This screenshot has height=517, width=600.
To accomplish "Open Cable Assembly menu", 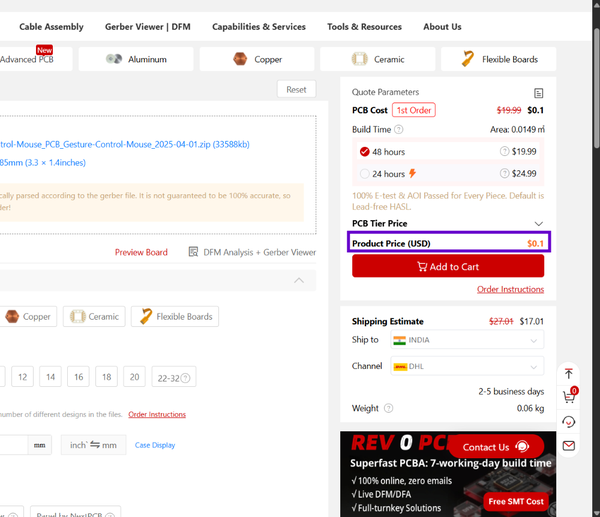I will click(x=51, y=27).
